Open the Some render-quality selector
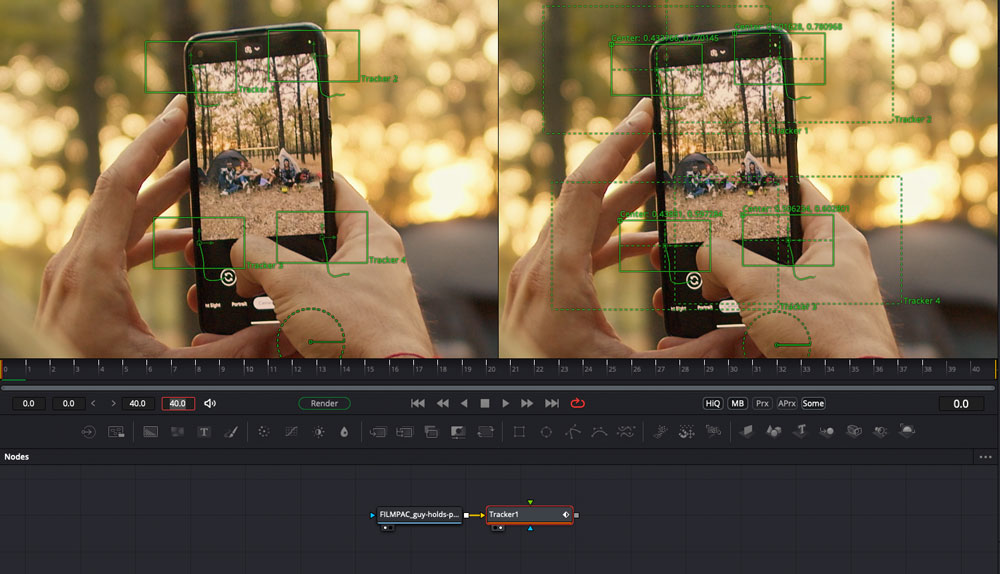Image resolution: width=1000 pixels, height=574 pixels. pyautogui.click(x=813, y=403)
